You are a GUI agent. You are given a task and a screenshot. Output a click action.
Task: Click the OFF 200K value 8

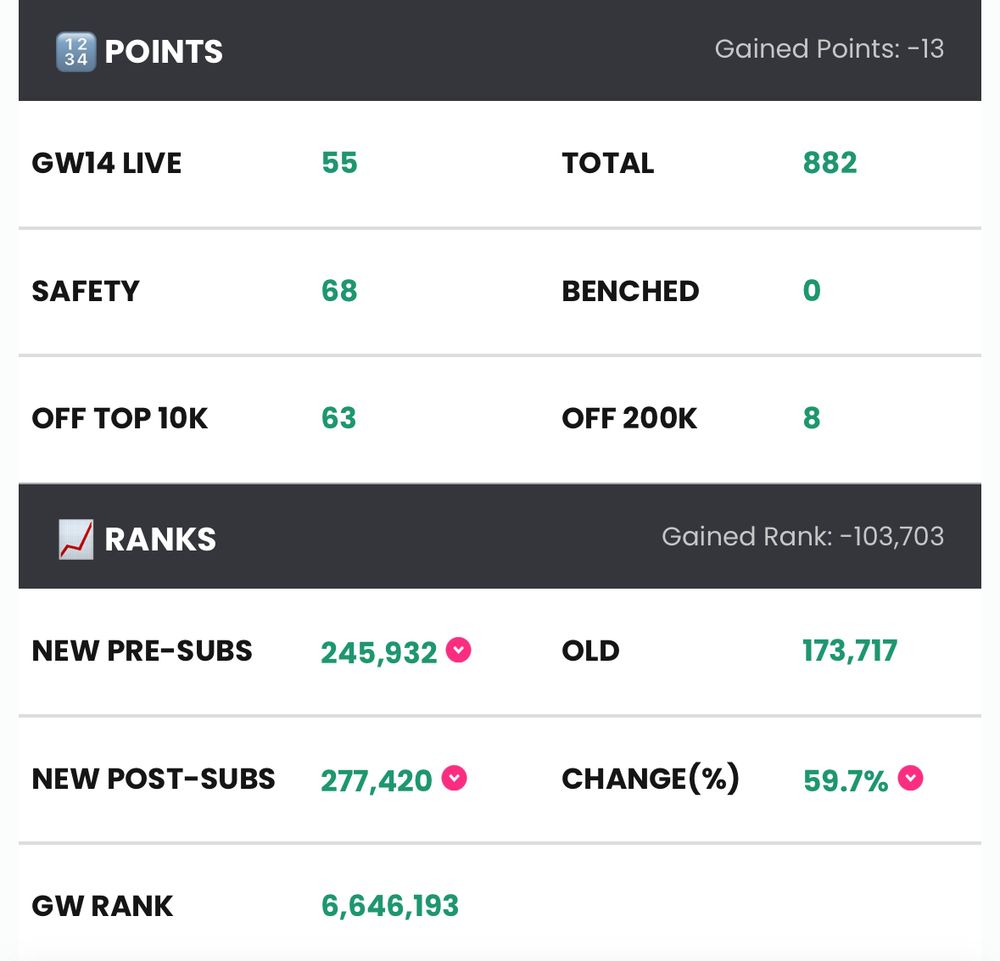pyautogui.click(x=812, y=418)
